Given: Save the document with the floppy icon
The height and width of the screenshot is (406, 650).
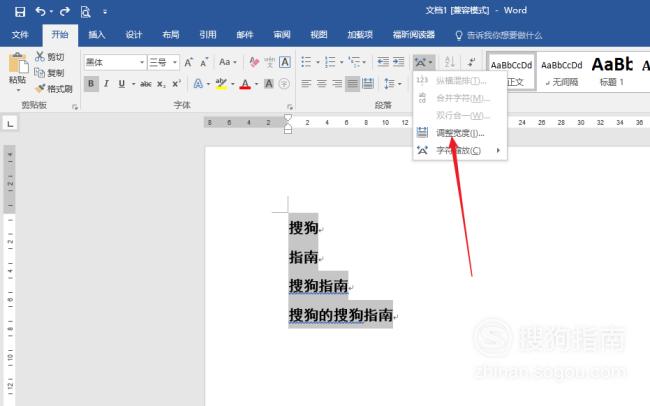Looking at the screenshot, I should coord(20,12).
